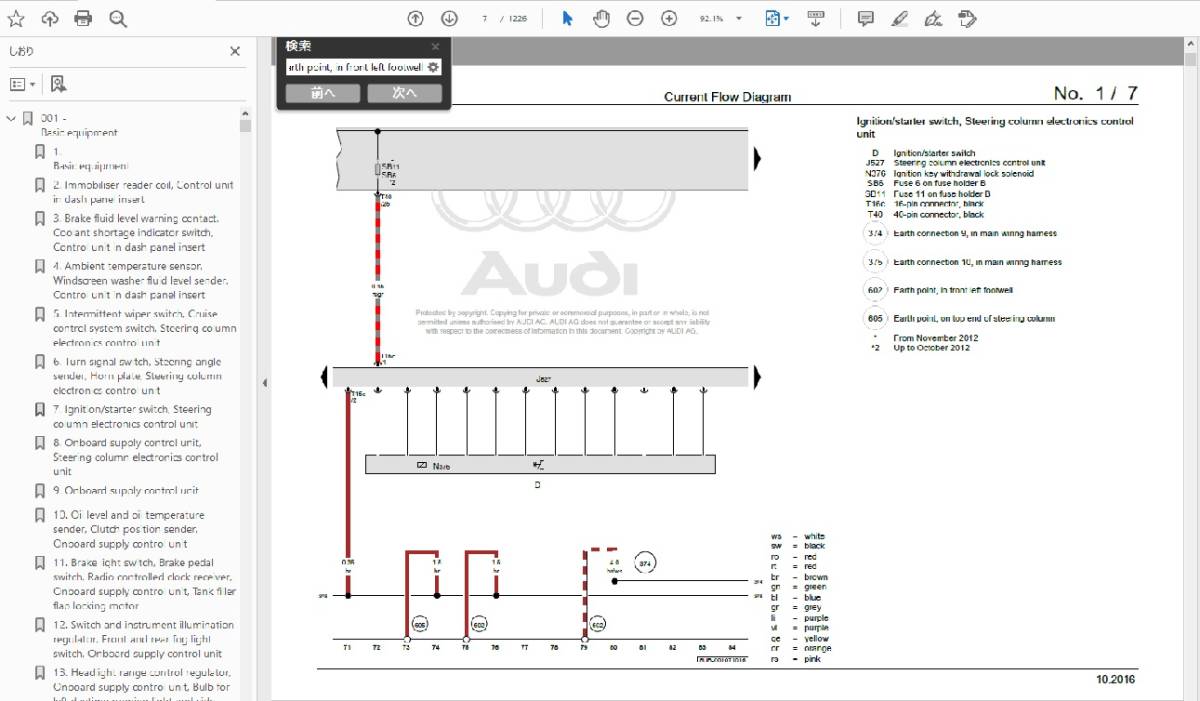Click legend text 'Earth point, on top end of steering column'
1200x701 pixels.
point(974,318)
